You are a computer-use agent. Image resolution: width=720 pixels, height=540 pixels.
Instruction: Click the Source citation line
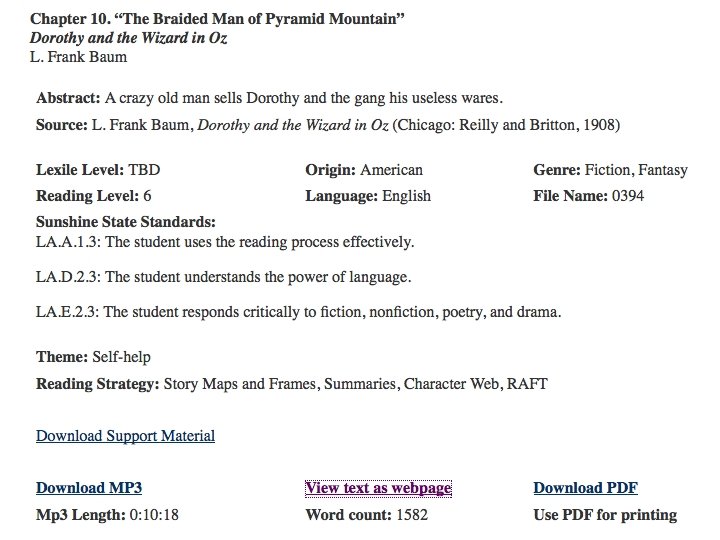click(328, 125)
